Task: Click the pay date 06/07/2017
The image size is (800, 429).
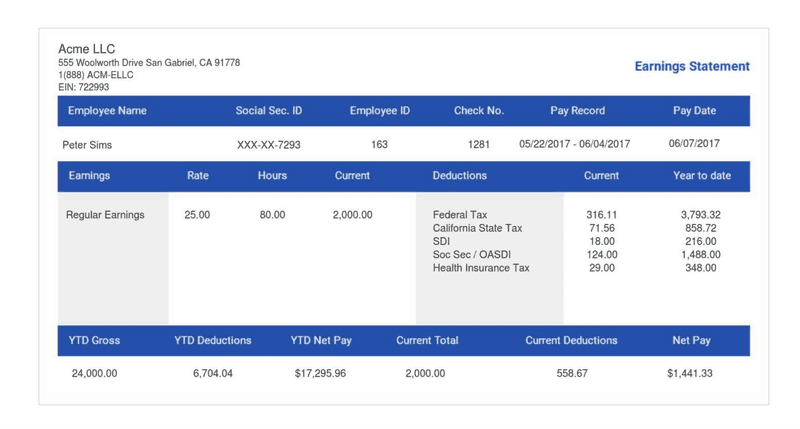Action: (694, 144)
